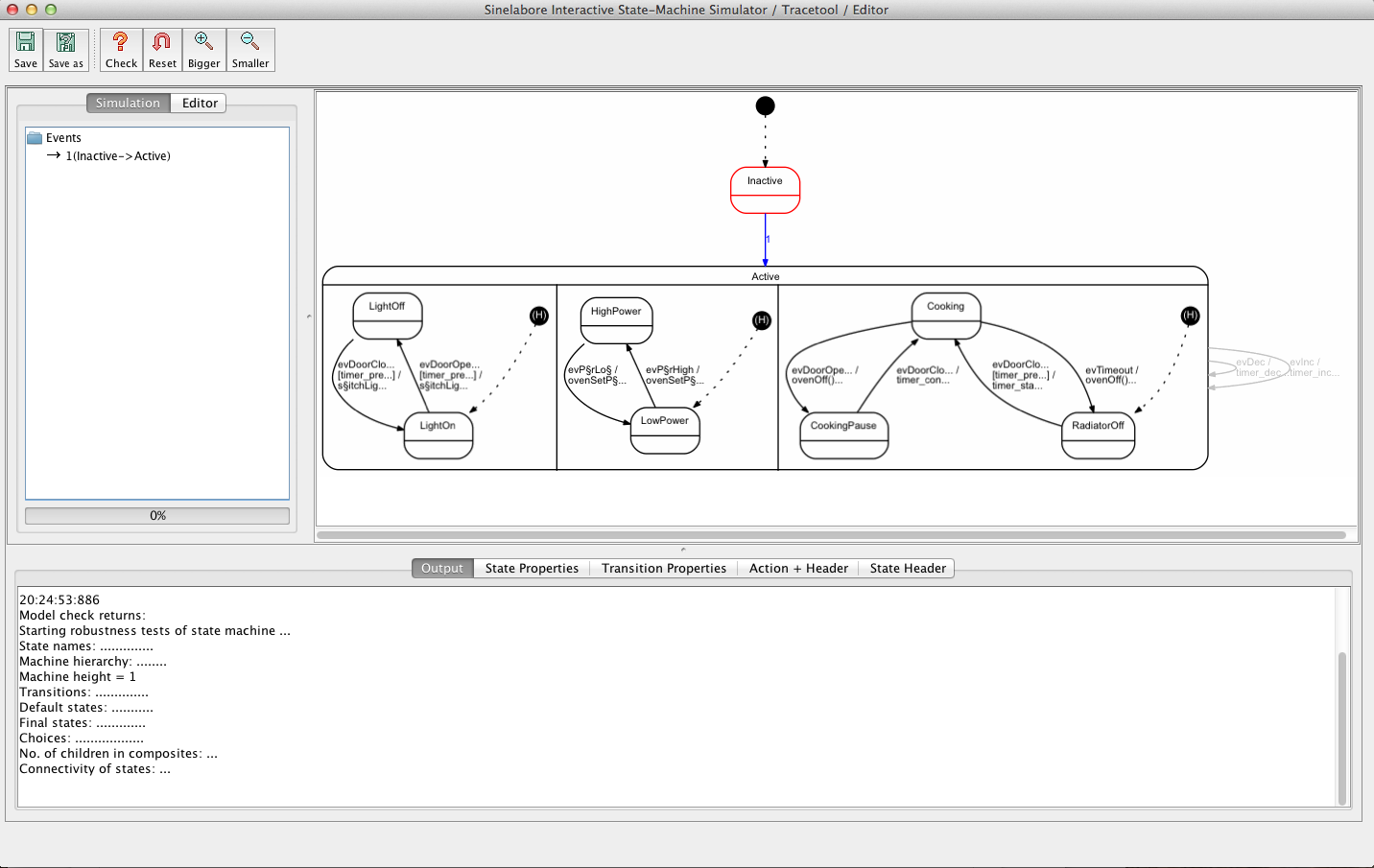The height and width of the screenshot is (868, 1374).
Task: Click the history (H) marker near LightOff
Action: click(539, 316)
